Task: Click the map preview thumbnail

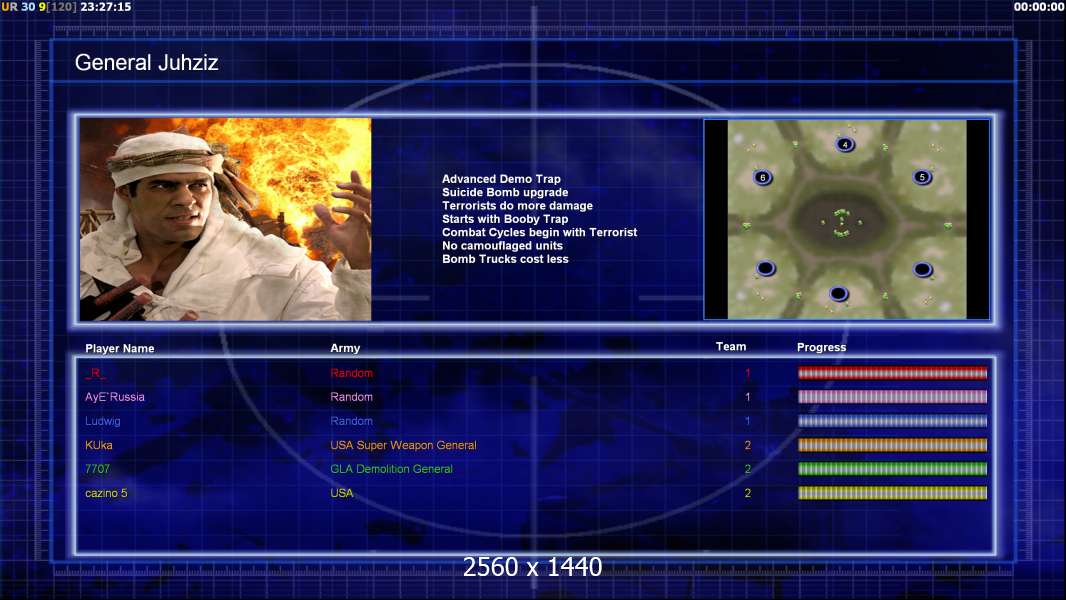Action: tap(847, 219)
